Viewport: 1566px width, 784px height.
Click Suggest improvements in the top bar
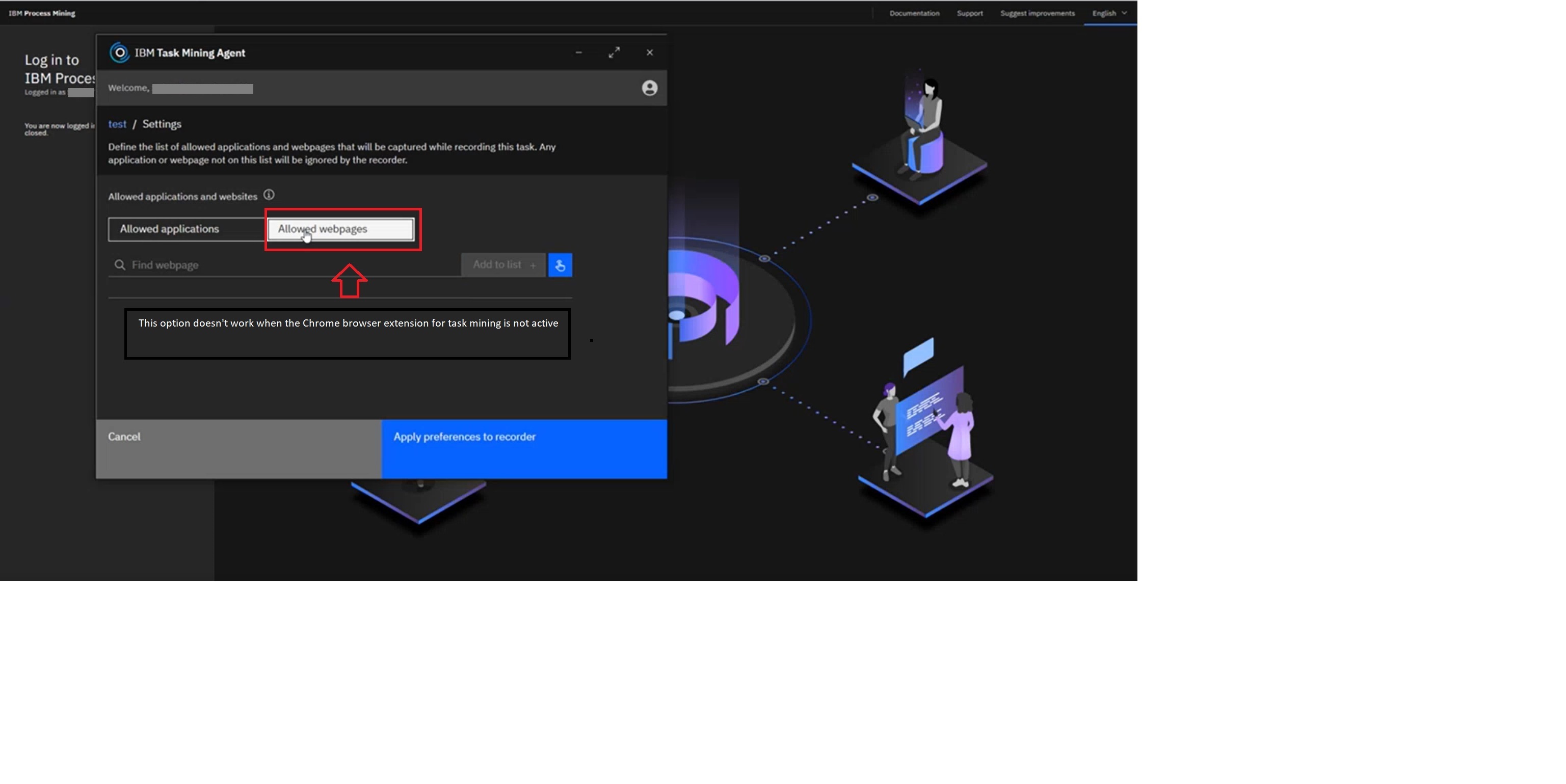point(1037,13)
